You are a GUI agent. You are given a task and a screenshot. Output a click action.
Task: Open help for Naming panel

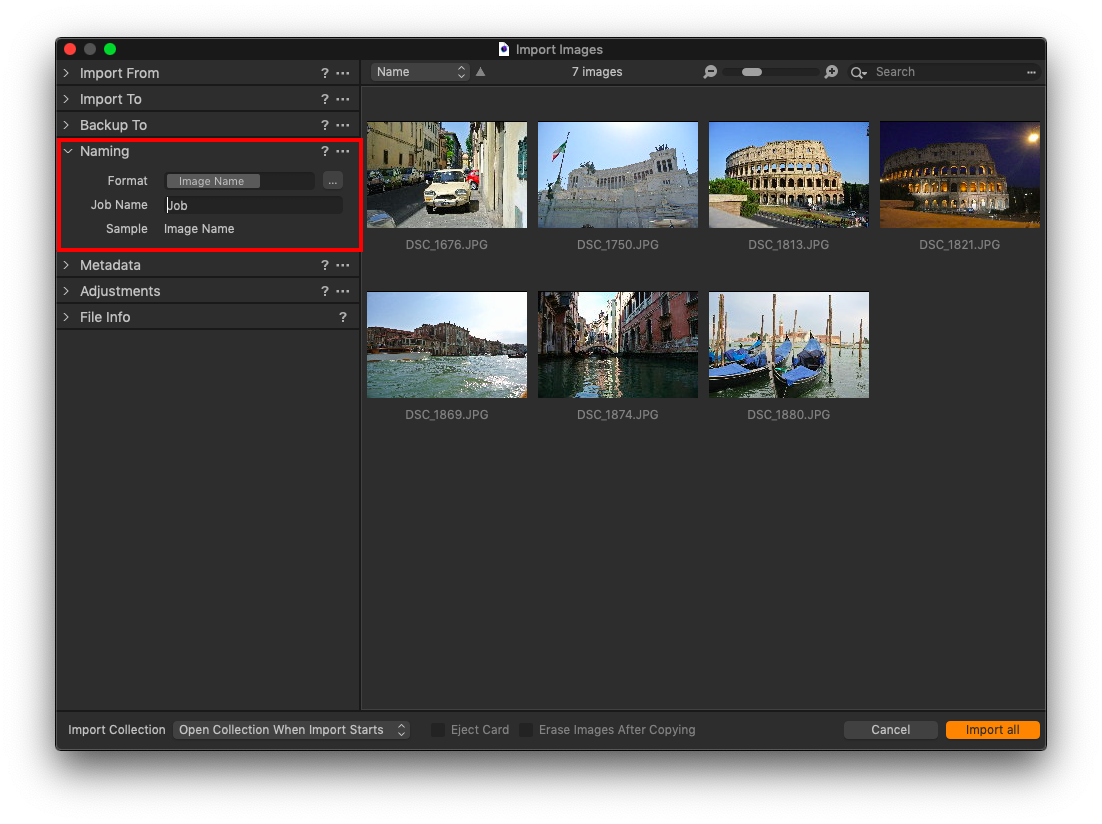tap(325, 151)
